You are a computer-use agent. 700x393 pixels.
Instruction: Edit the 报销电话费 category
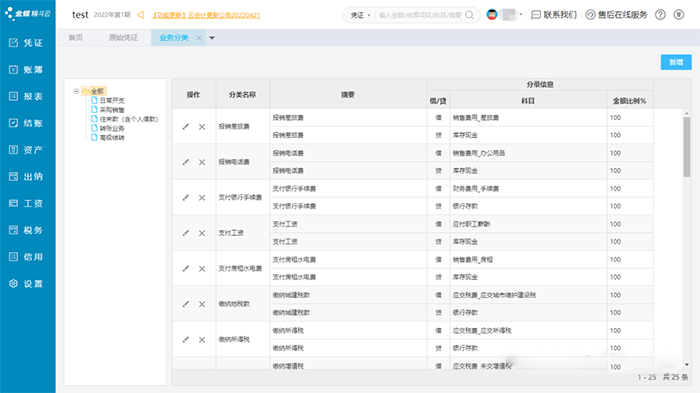click(x=186, y=162)
